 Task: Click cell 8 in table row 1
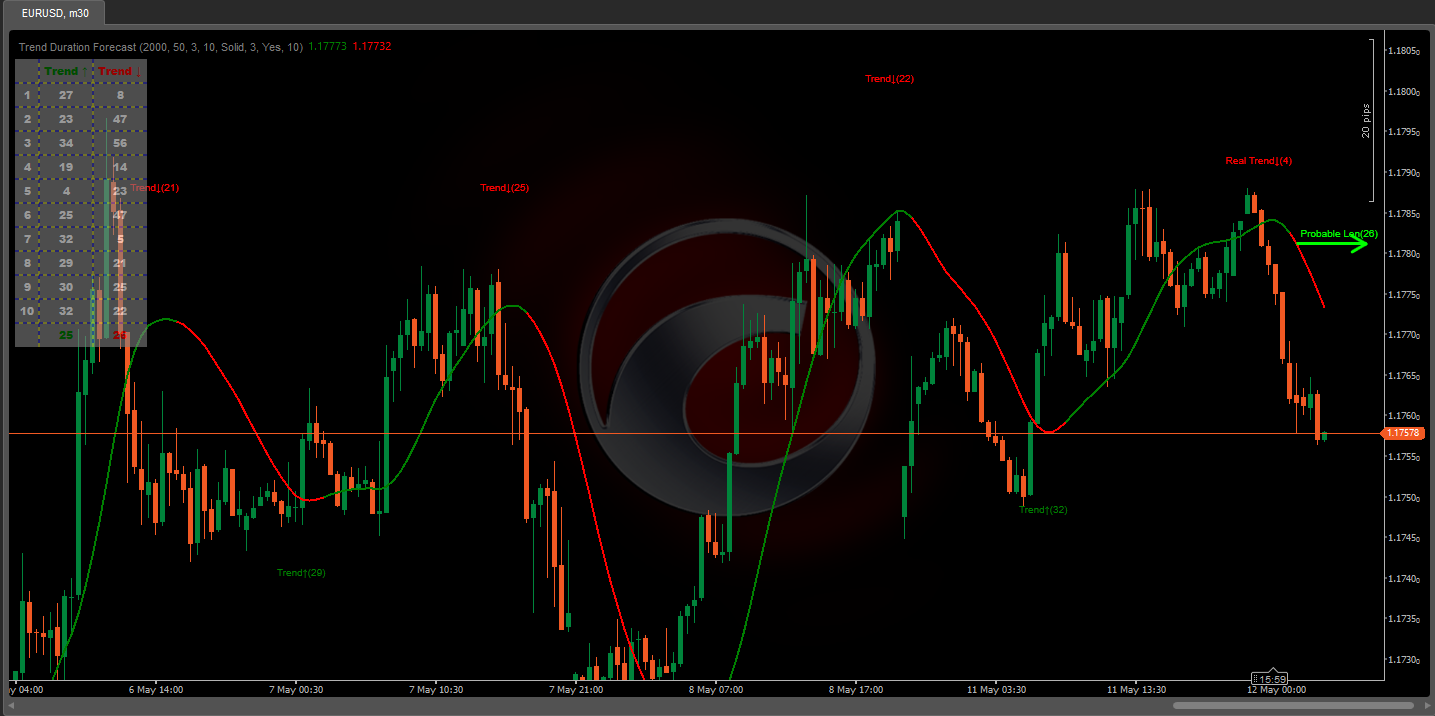pos(120,95)
